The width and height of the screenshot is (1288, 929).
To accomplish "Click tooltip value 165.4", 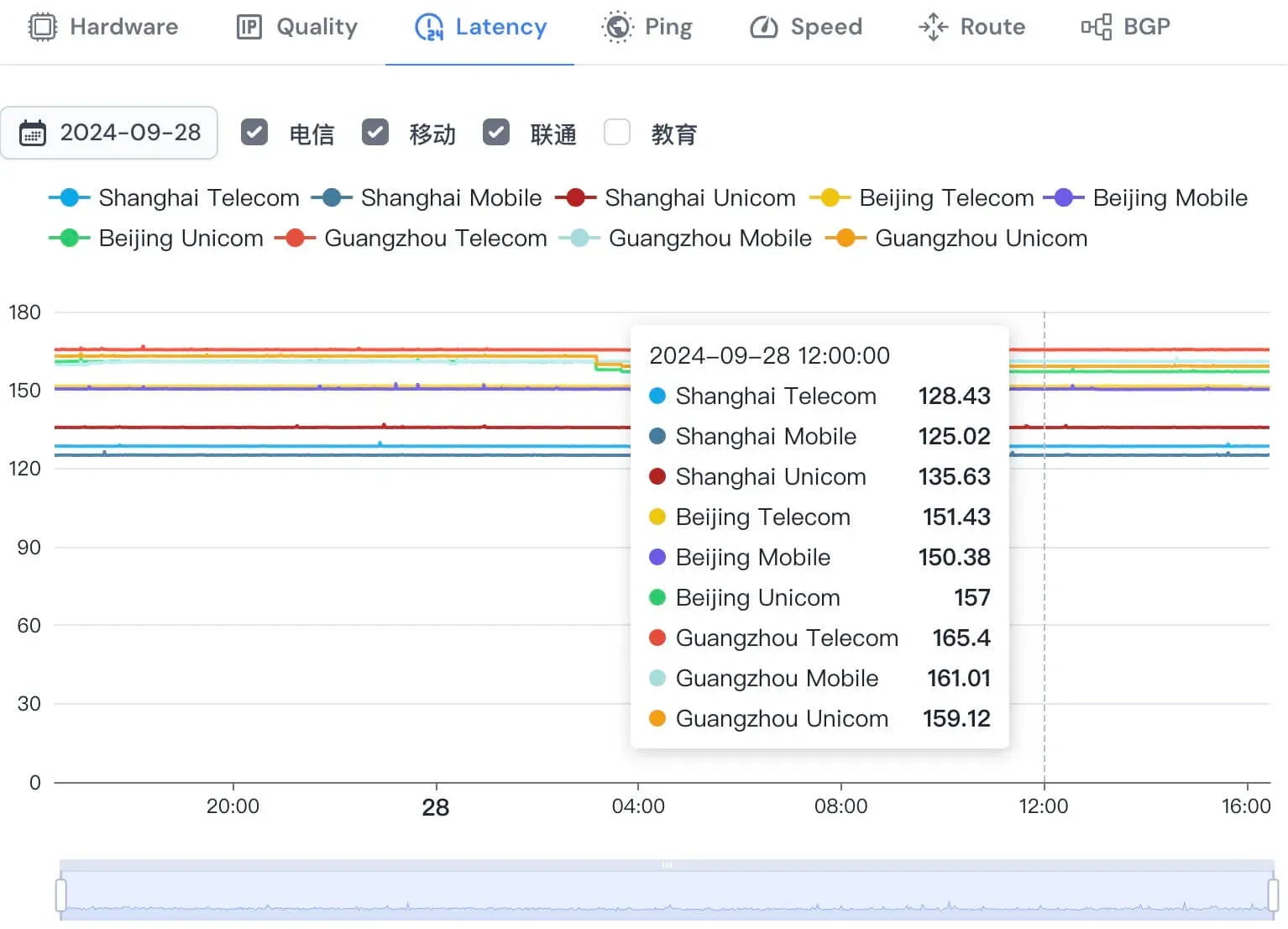I will [961, 638].
